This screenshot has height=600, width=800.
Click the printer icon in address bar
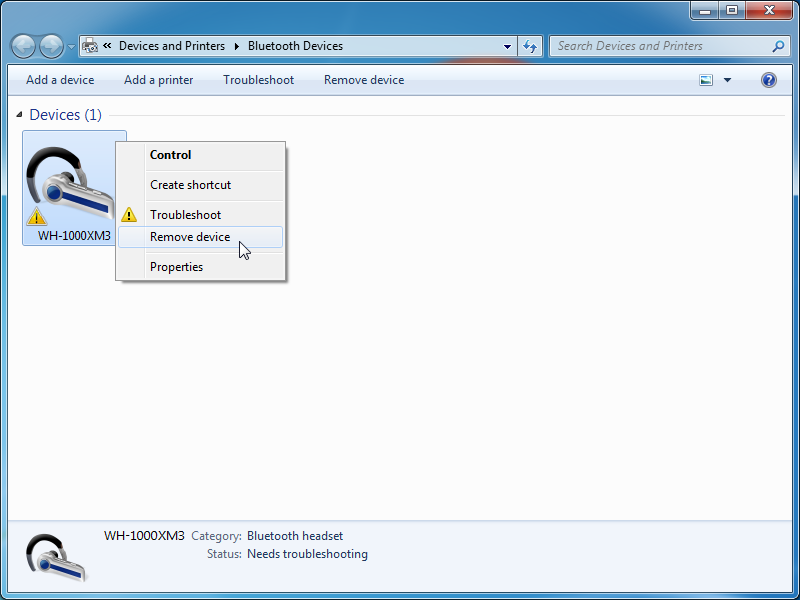click(90, 46)
